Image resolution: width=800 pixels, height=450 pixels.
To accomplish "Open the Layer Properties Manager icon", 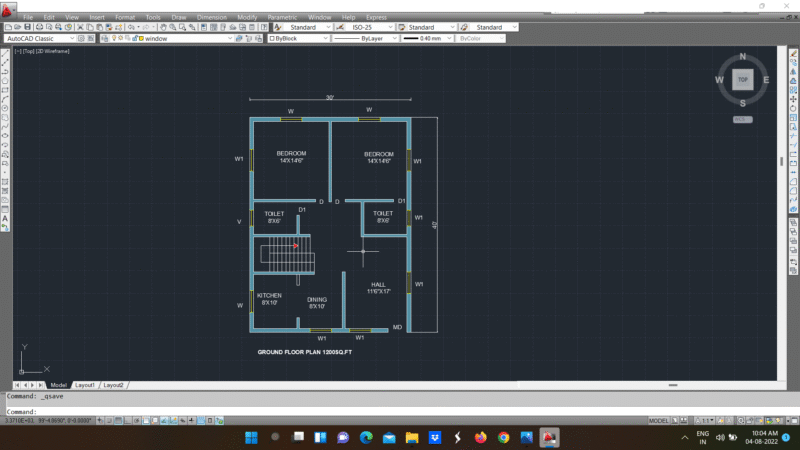I will point(105,38).
